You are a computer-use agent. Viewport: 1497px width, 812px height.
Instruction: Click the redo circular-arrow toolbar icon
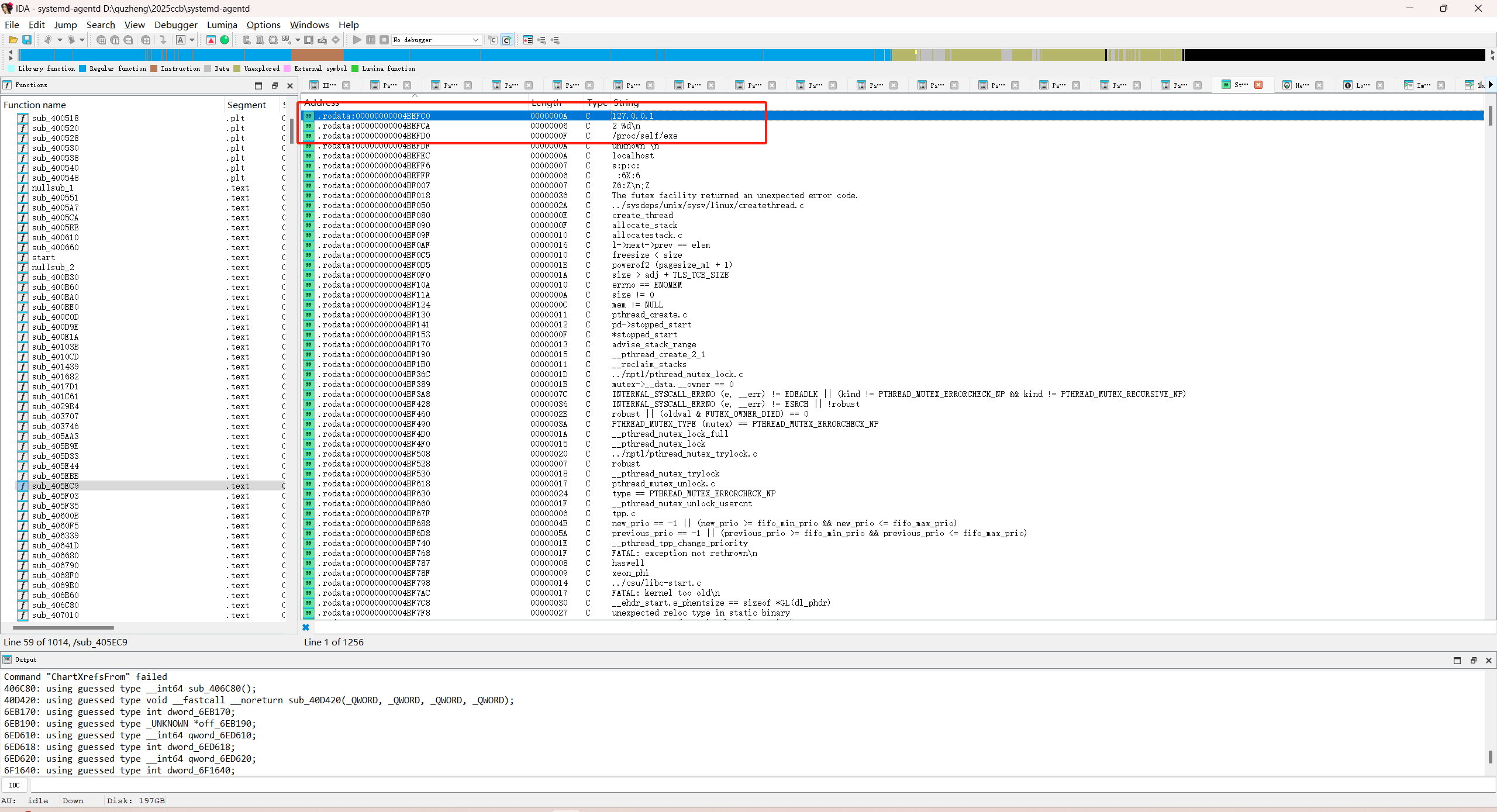coord(71,40)
